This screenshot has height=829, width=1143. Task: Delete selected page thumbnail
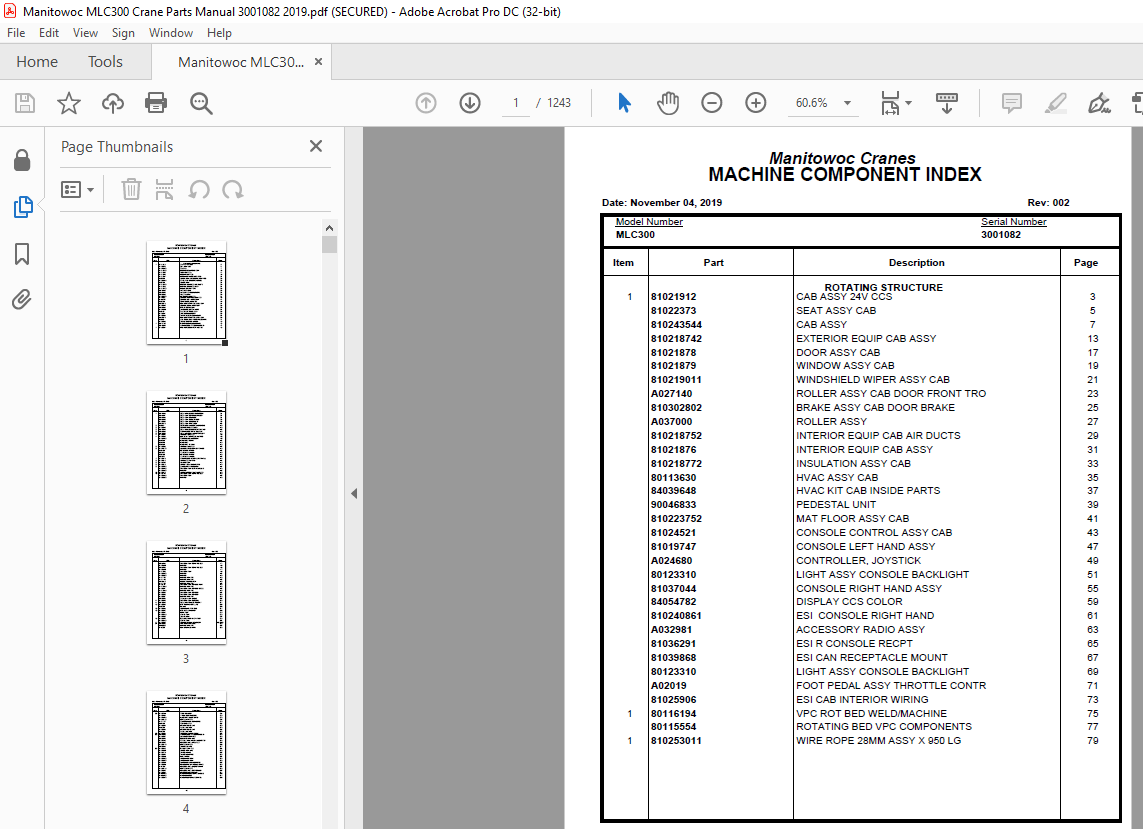point(131,190)
